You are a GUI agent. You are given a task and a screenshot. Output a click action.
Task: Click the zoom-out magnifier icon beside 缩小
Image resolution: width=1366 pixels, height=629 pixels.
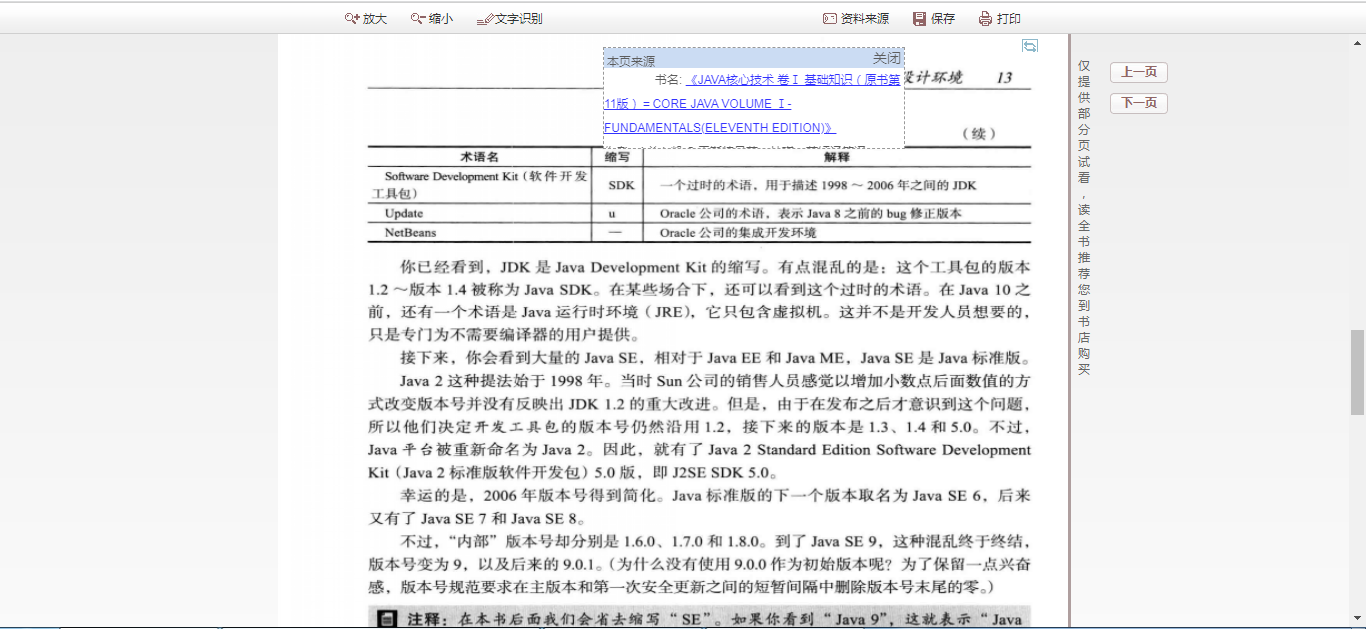tap(417, 19)
